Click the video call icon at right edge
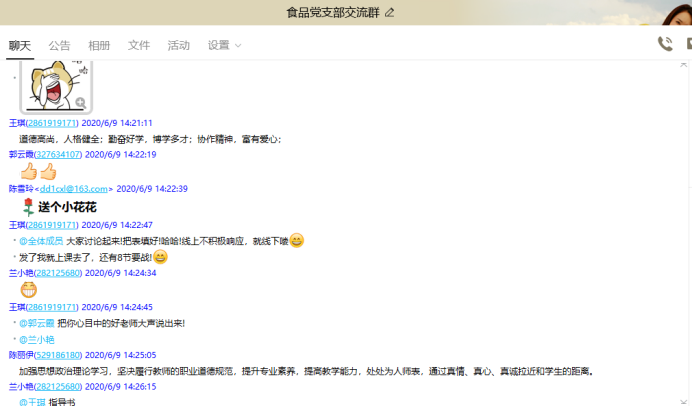Image resolution: width=692 pixels, height=407 pixels. (689, 44)
